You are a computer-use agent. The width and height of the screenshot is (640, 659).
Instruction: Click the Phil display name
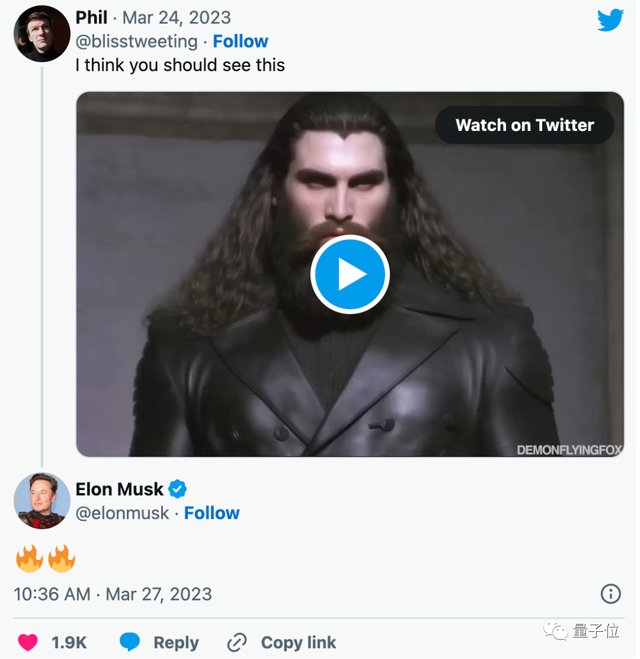[x=92, y=18]
